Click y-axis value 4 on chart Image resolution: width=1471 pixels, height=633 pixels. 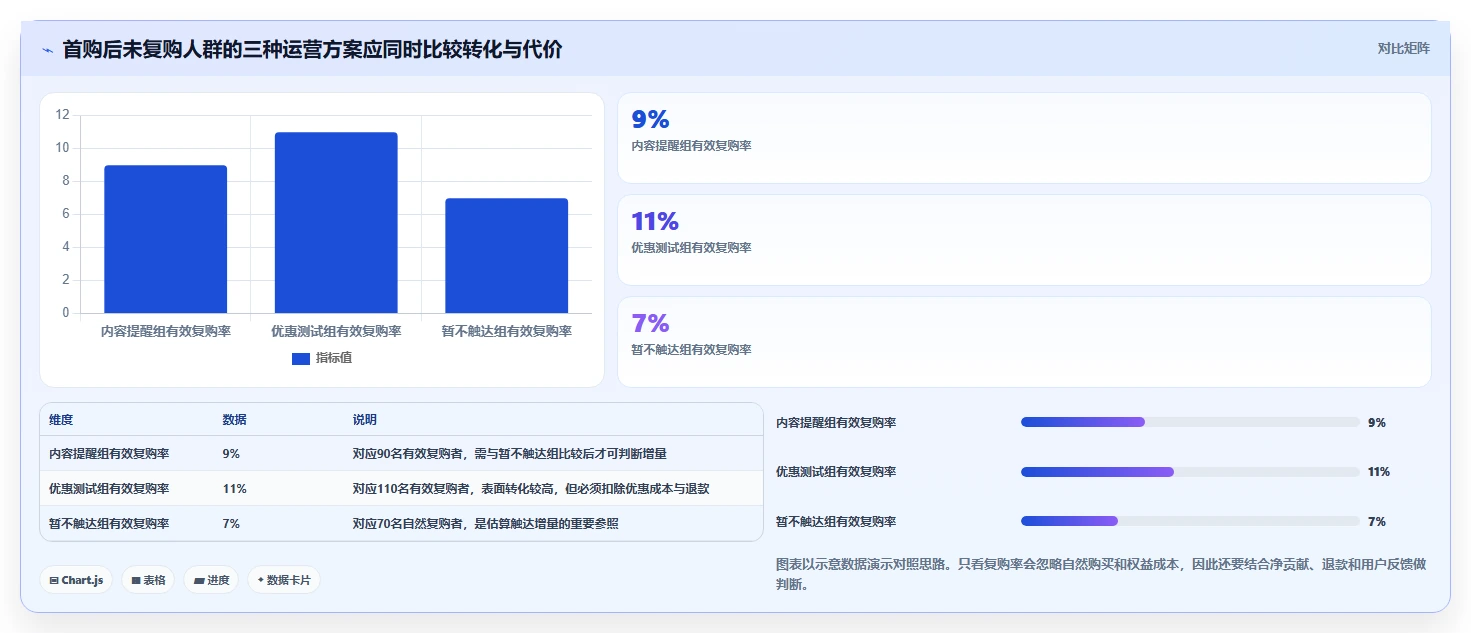tap(65, 247)
